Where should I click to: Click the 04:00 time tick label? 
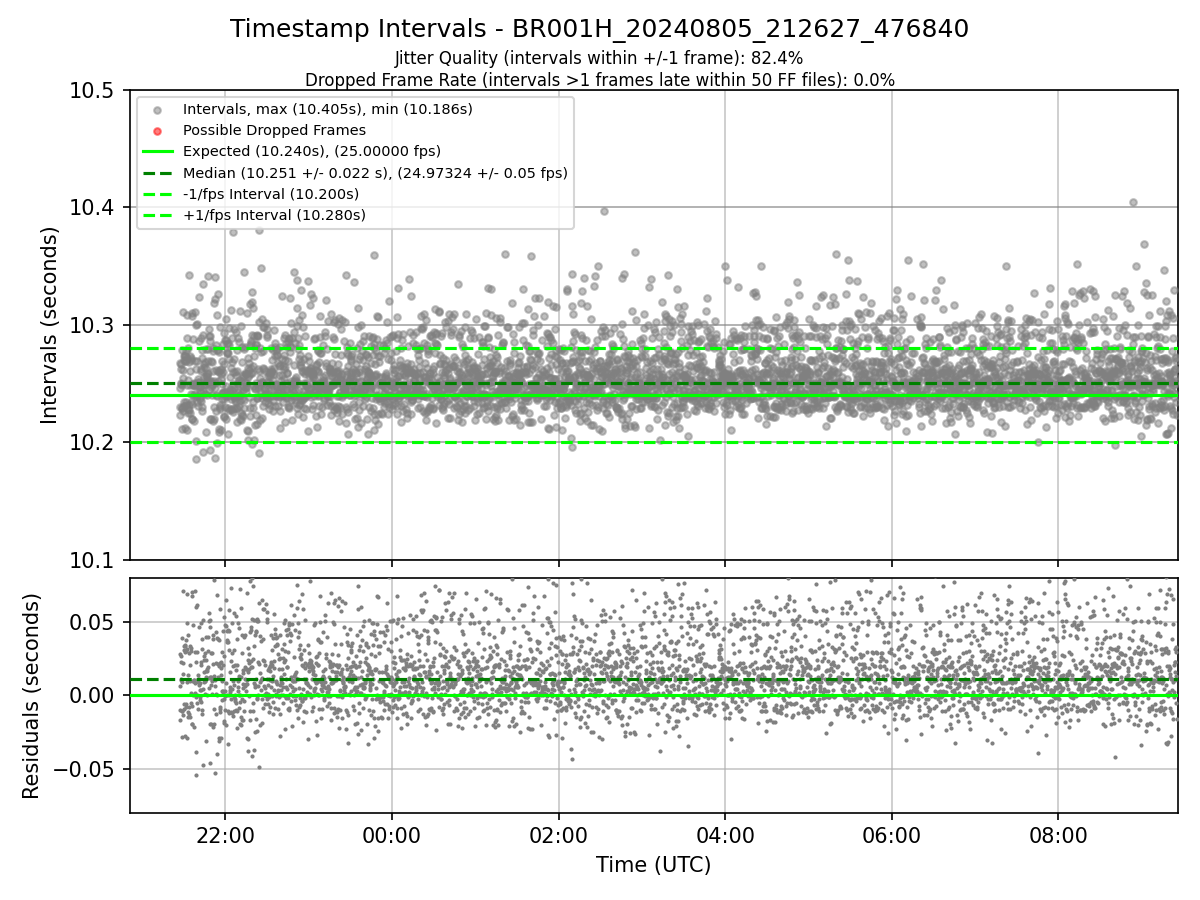click(724, 834)
